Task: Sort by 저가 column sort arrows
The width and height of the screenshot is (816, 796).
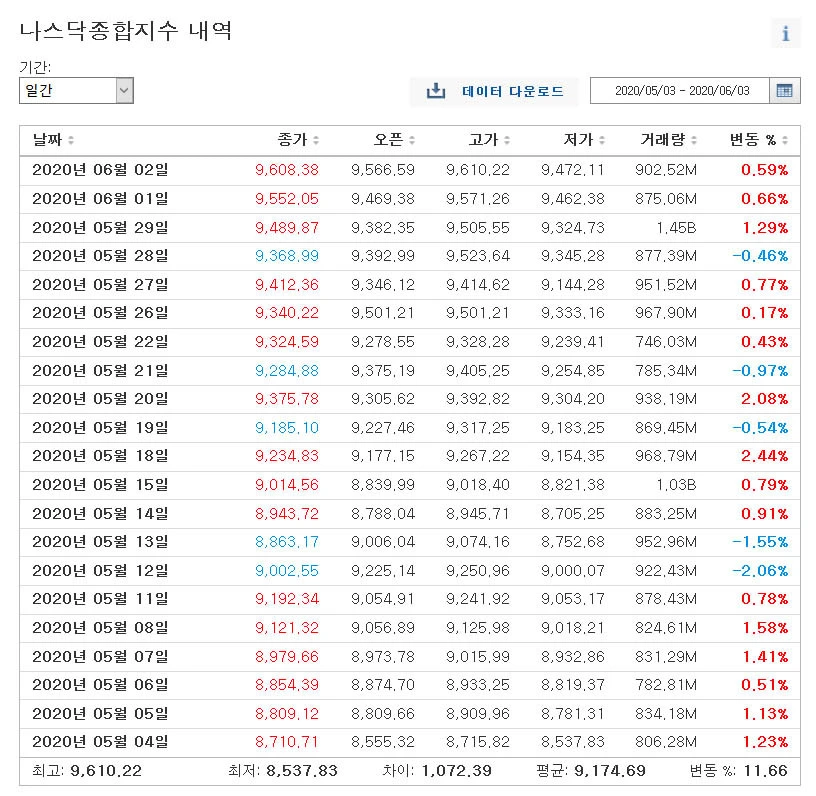Action: [602, 140]
